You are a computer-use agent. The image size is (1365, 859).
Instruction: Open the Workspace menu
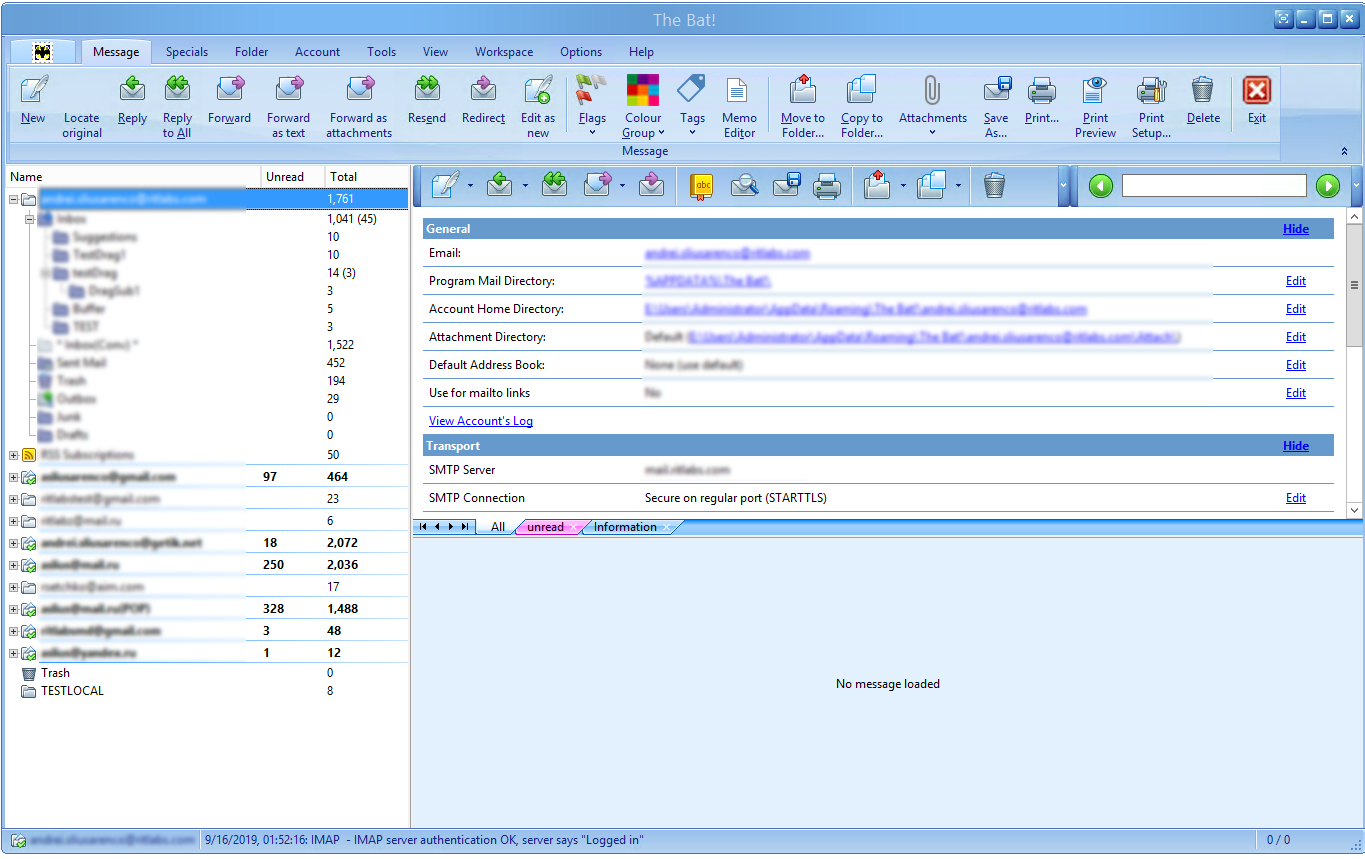pos(504,52)
